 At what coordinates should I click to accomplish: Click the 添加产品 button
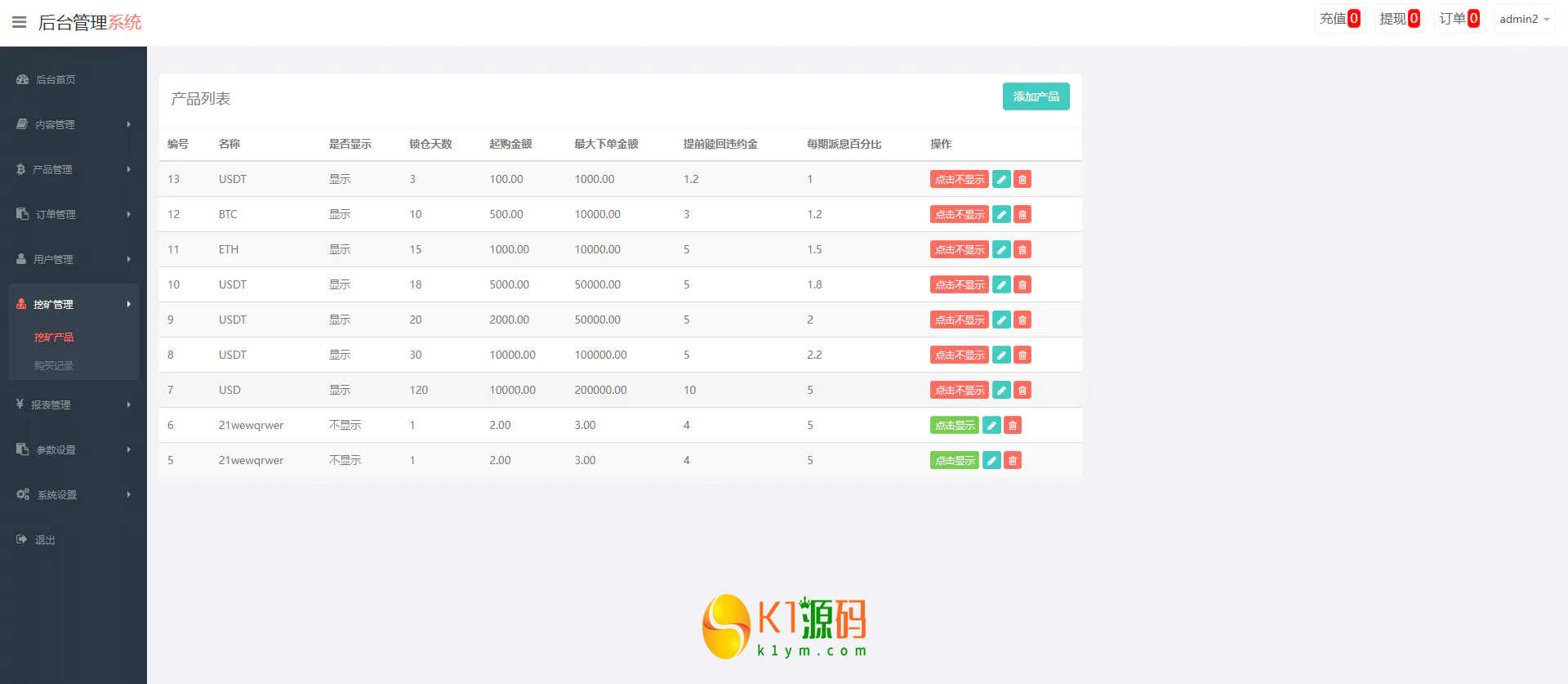coord(1036,96)
